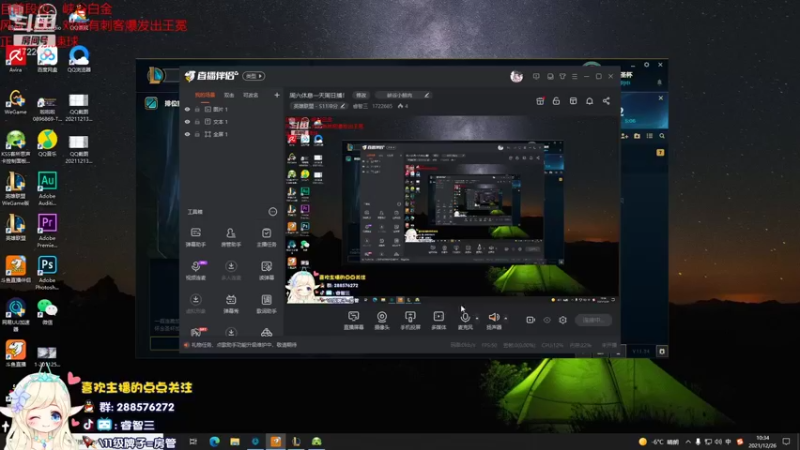Open Adobe Audition desktop shortcut
The image size is (800, 450).
[x=47, y=188]
